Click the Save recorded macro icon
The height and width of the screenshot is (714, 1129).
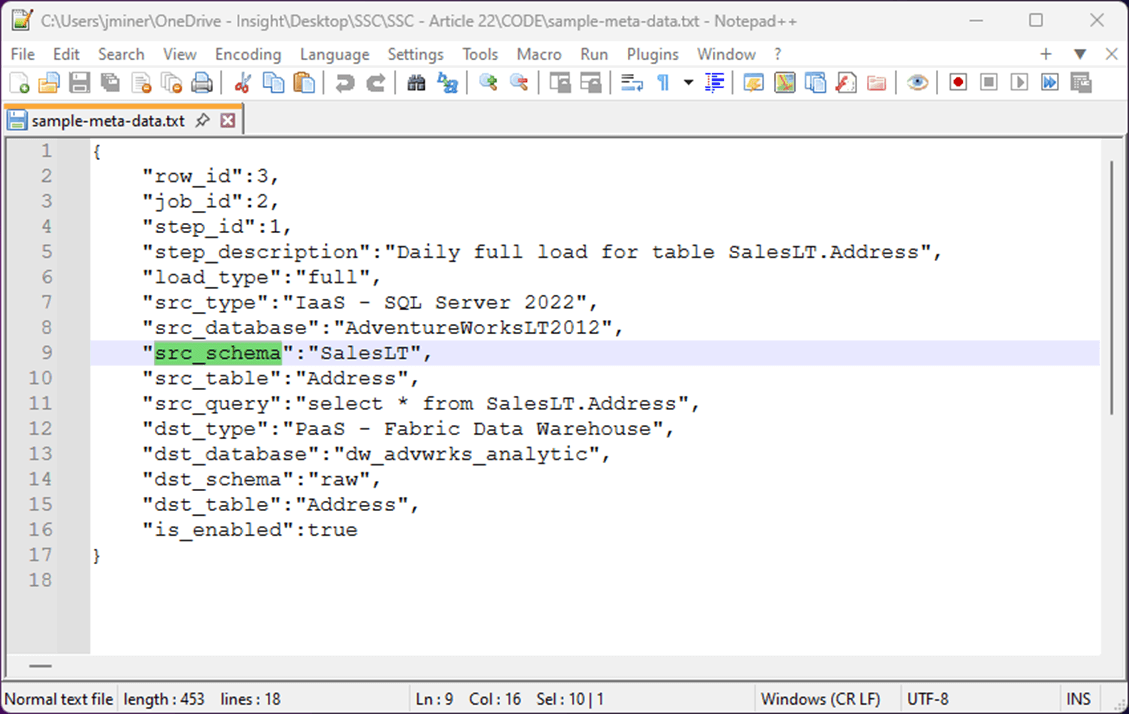[1081, 83]
